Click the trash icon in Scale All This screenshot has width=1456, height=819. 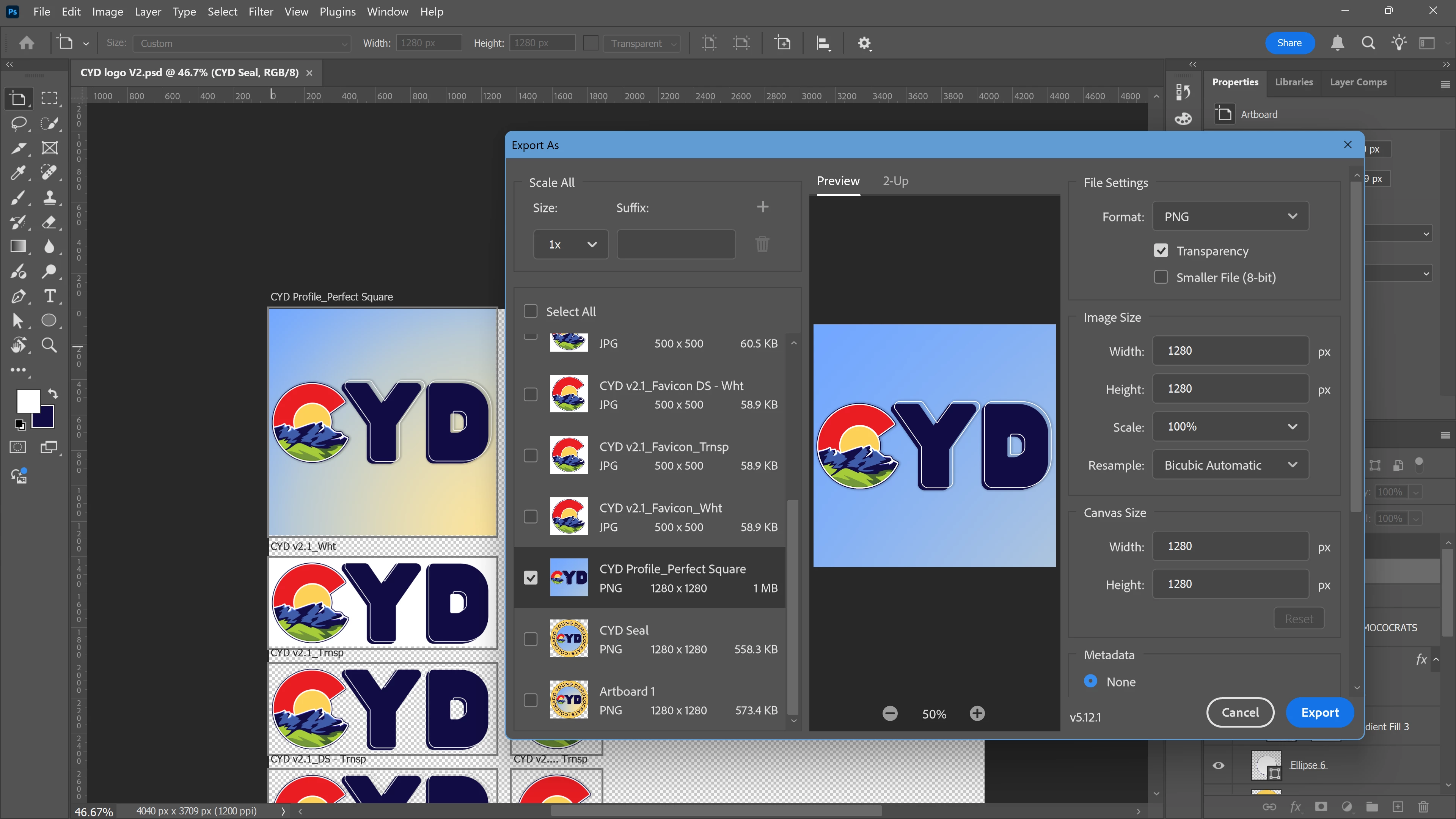pos(762,244)
